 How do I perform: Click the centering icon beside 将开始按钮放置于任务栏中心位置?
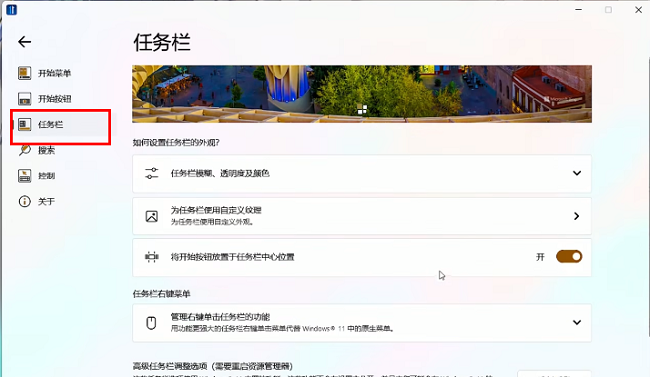click(152, 257)
